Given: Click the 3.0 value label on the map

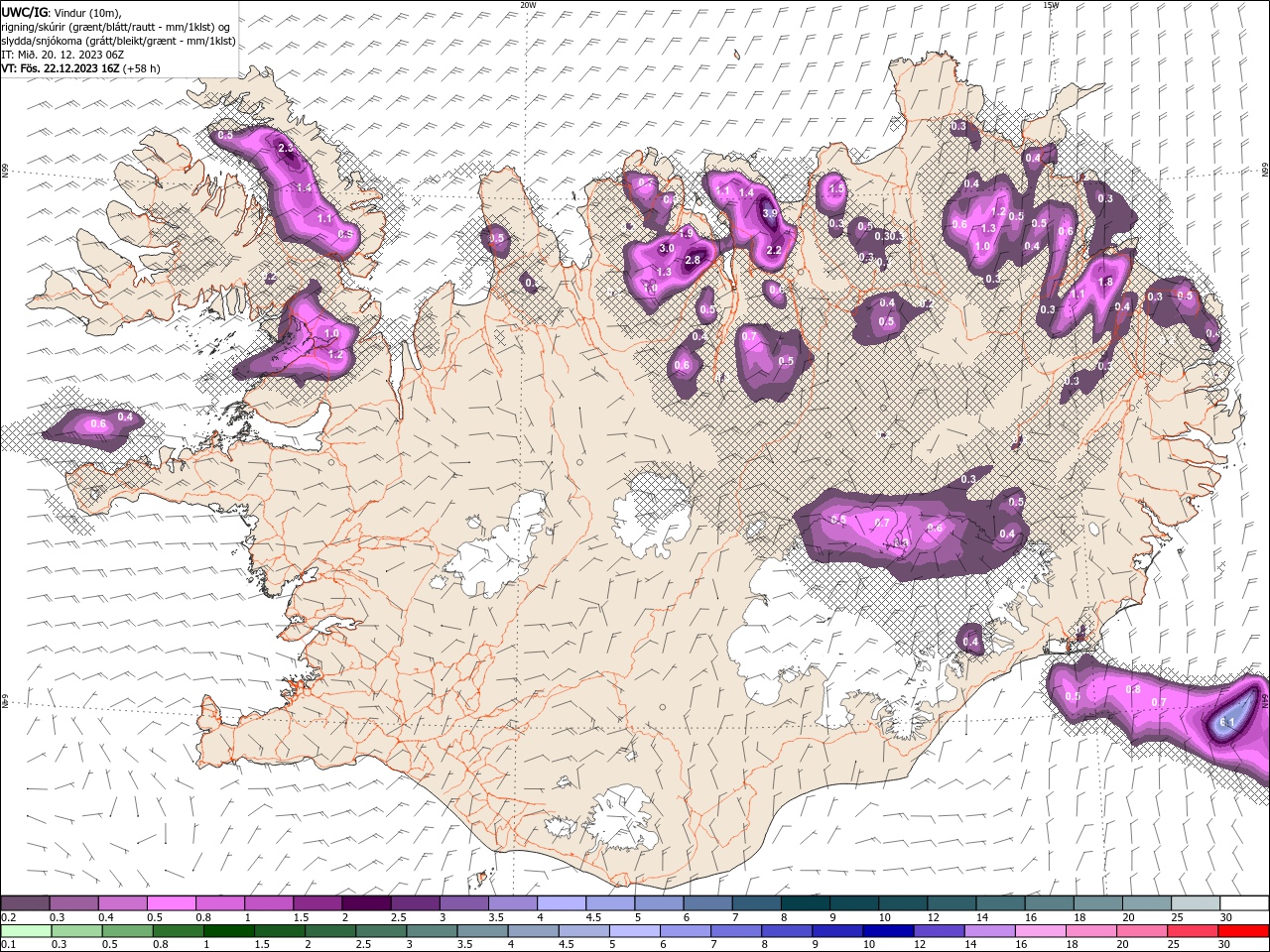Looking at the screenshot, I should [x=667, y=248].
